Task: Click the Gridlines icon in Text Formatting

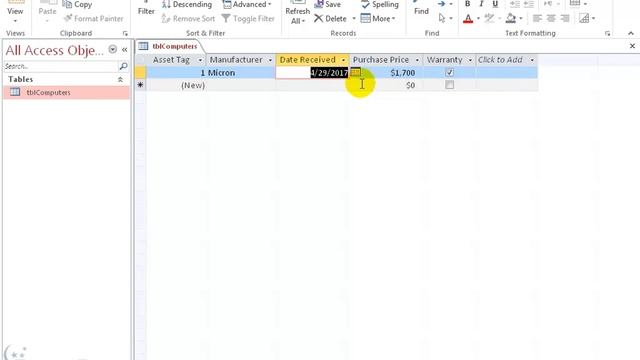Action: 575,4
